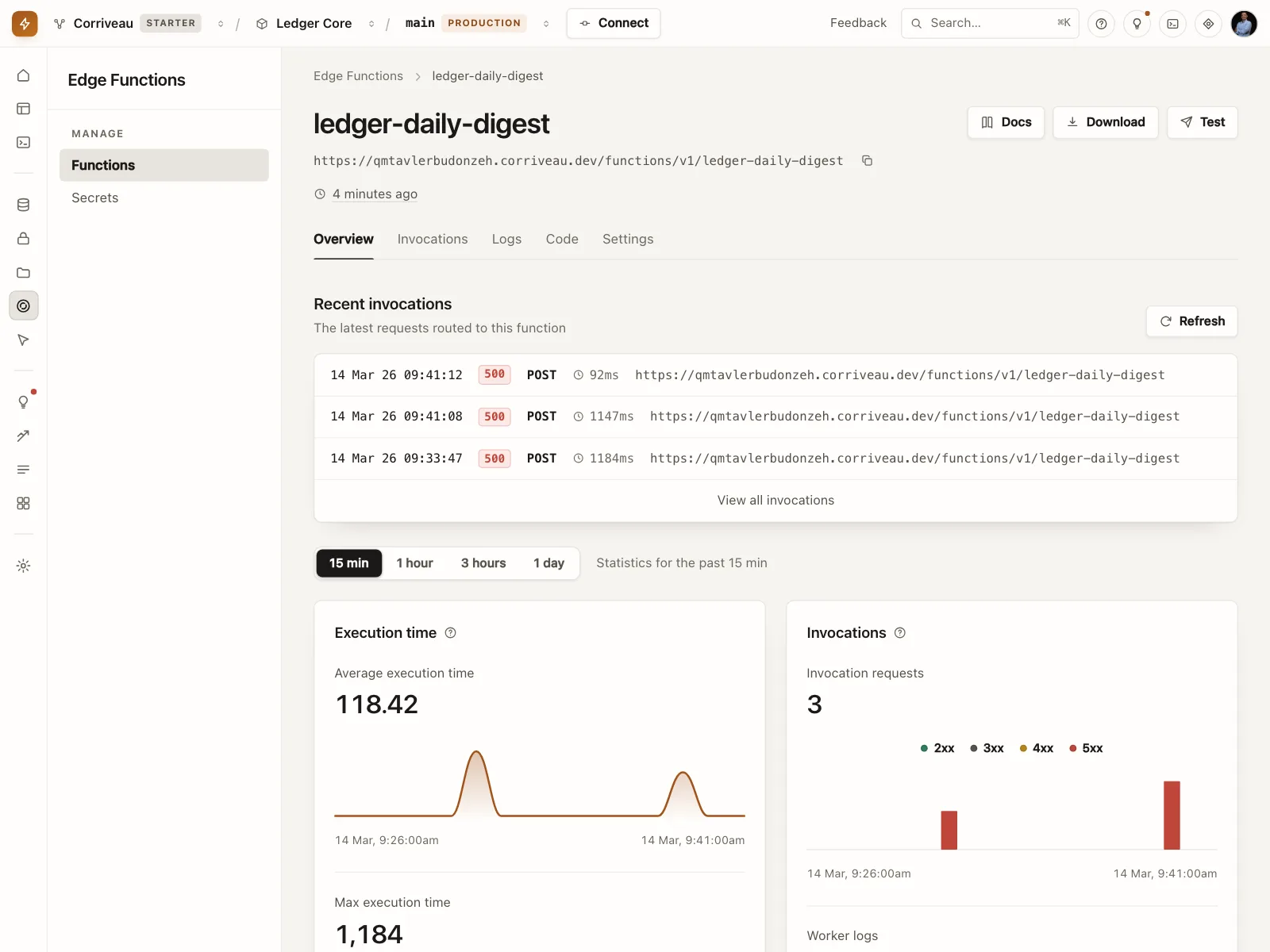Open the Database sidebar icon
The image size is (1270, 952).
[x=24, y=205]
